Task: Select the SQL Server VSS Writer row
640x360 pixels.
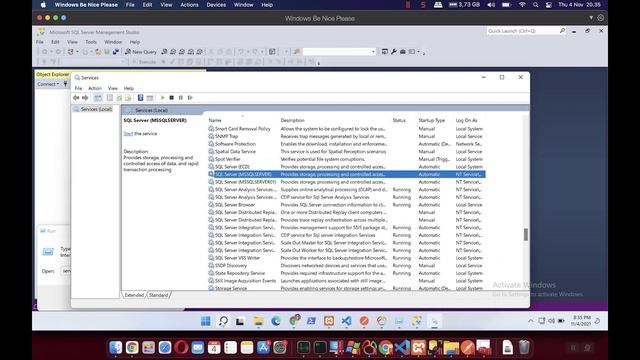Action: coord(346,258)
